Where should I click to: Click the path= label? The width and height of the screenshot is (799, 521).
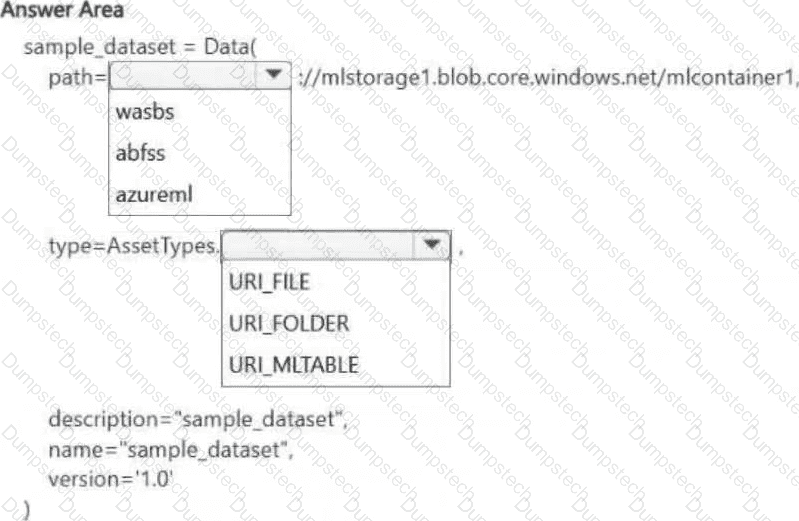[x=77, y=78]
